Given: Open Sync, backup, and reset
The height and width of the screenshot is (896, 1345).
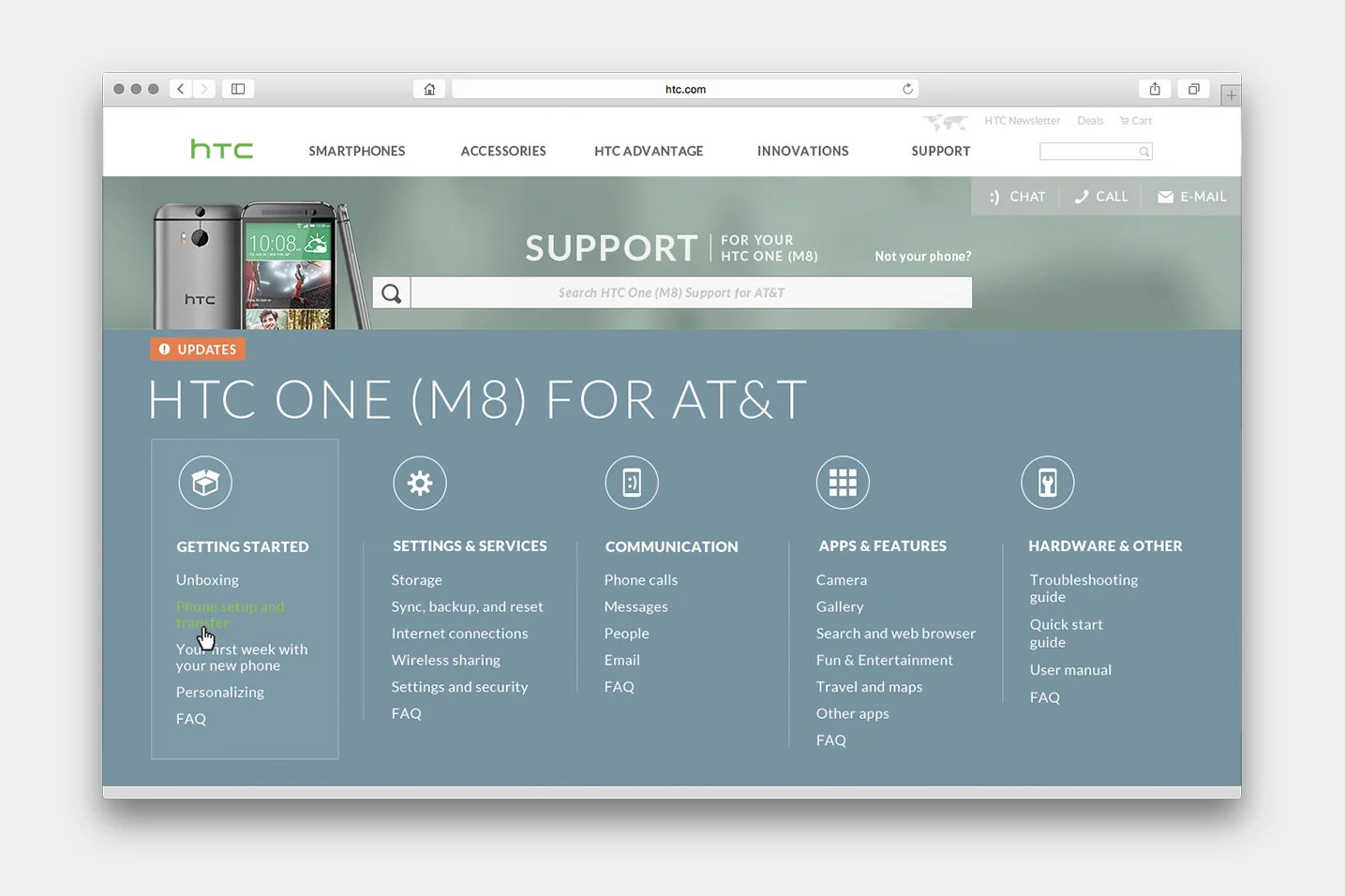Looking at the screenshot, I should (x=467, y=606).
